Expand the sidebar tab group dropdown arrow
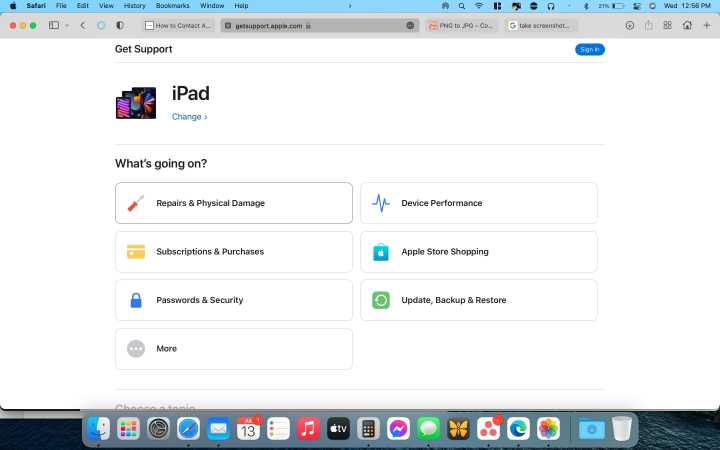This screenshot has height=450, width=720. tap(67, 26)
